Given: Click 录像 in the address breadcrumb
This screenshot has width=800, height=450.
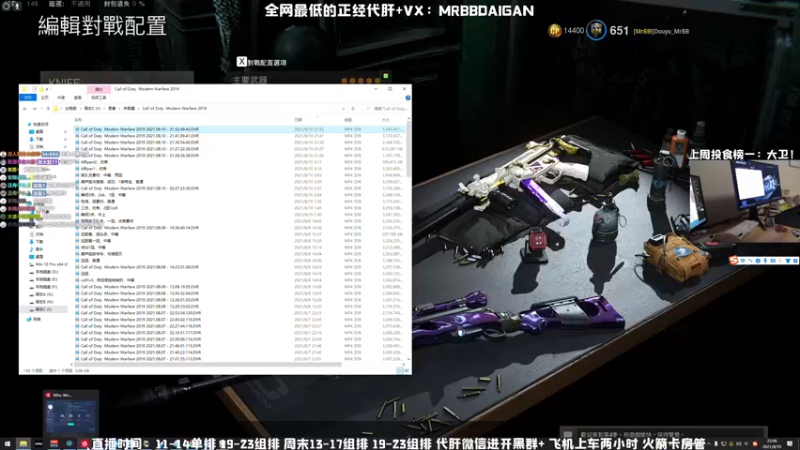Looking at the screenshot, I should pos(112,109).
